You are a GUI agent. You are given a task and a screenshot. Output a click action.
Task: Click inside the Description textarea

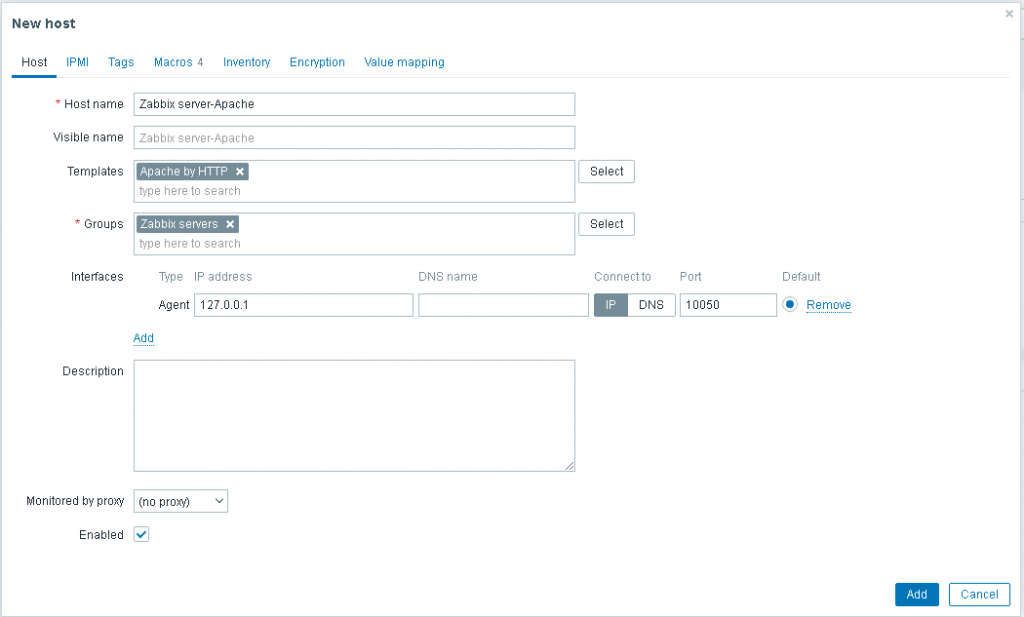354,416
